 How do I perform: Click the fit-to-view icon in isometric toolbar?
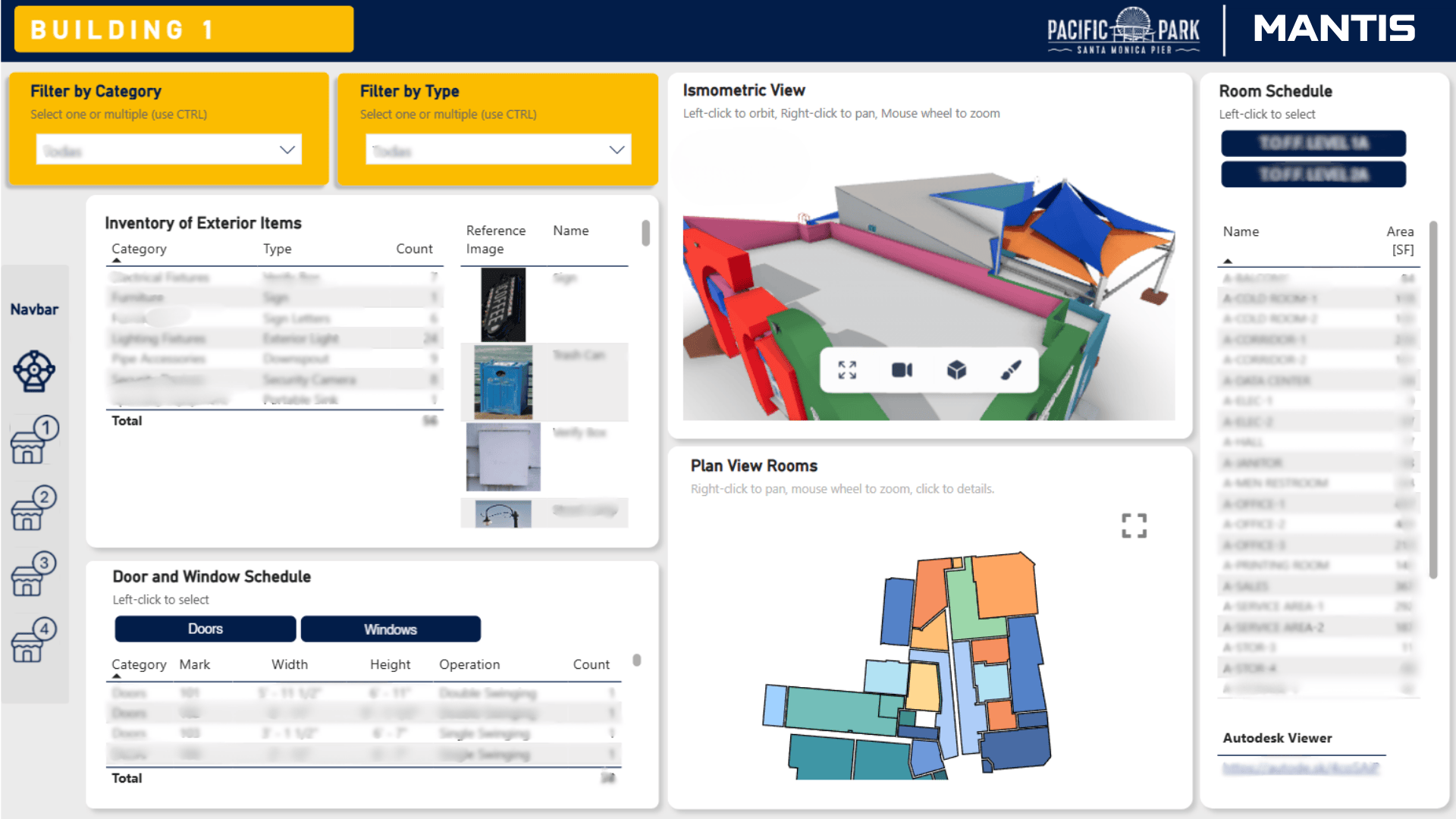pyautogui.click(x=847, y=370)
